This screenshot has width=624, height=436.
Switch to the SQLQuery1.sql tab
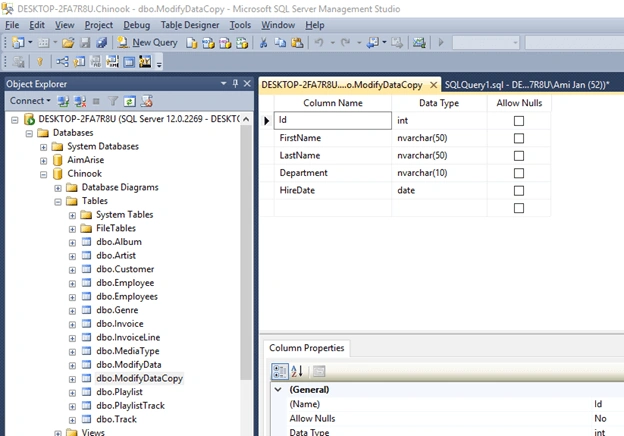click(527, 85)
